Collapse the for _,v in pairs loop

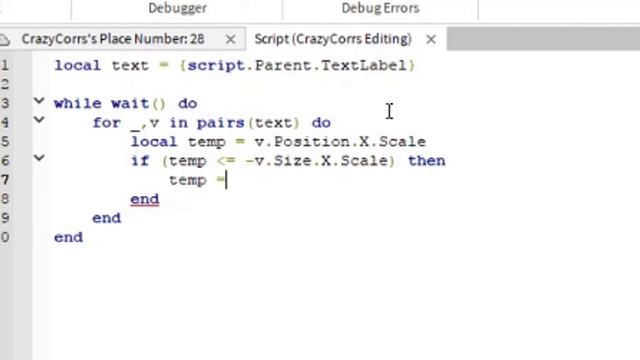coord(39,120)
